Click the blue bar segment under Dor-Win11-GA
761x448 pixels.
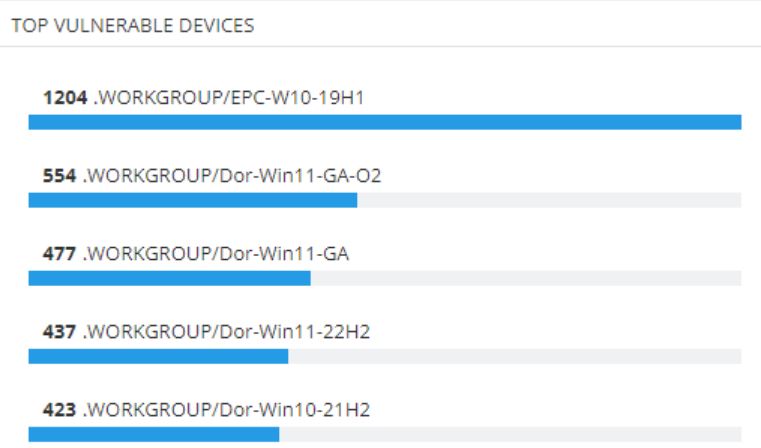coord(169,278)
